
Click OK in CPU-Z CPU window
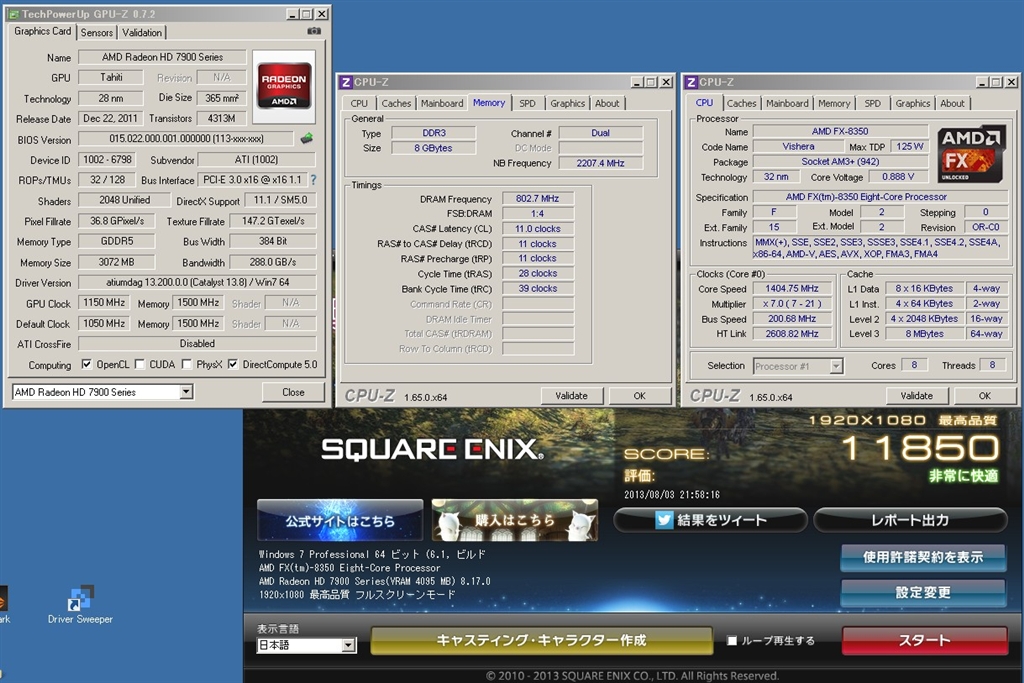[x=985, y=396]
